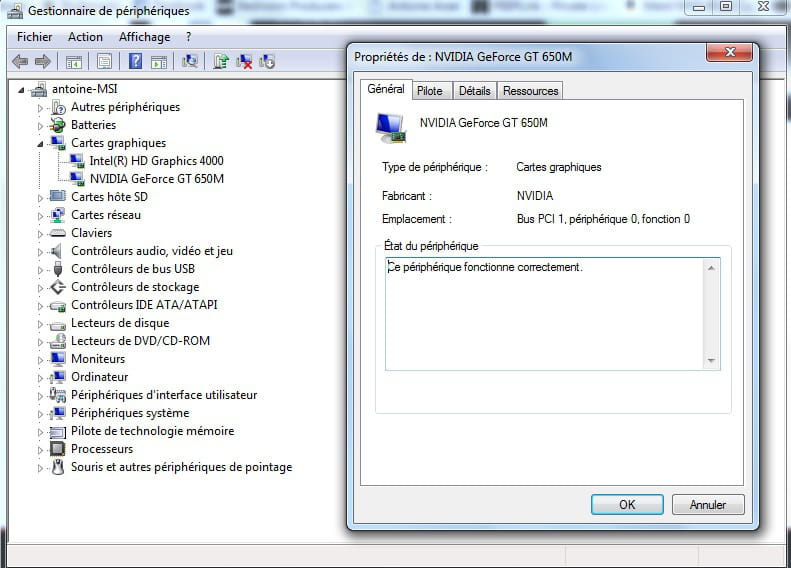The width and height of the screenshot is (791, 568).
Task: Click the scroll down arrow in device status box
Action: click(x=711, y=361)
